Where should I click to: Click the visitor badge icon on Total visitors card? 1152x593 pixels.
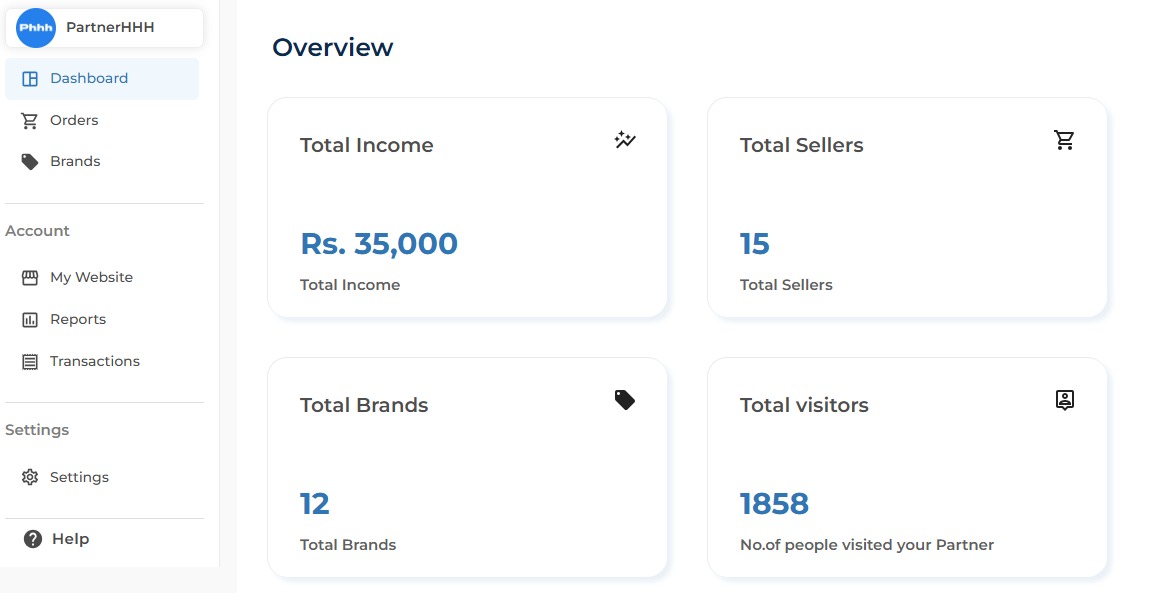pos(1064,400)
